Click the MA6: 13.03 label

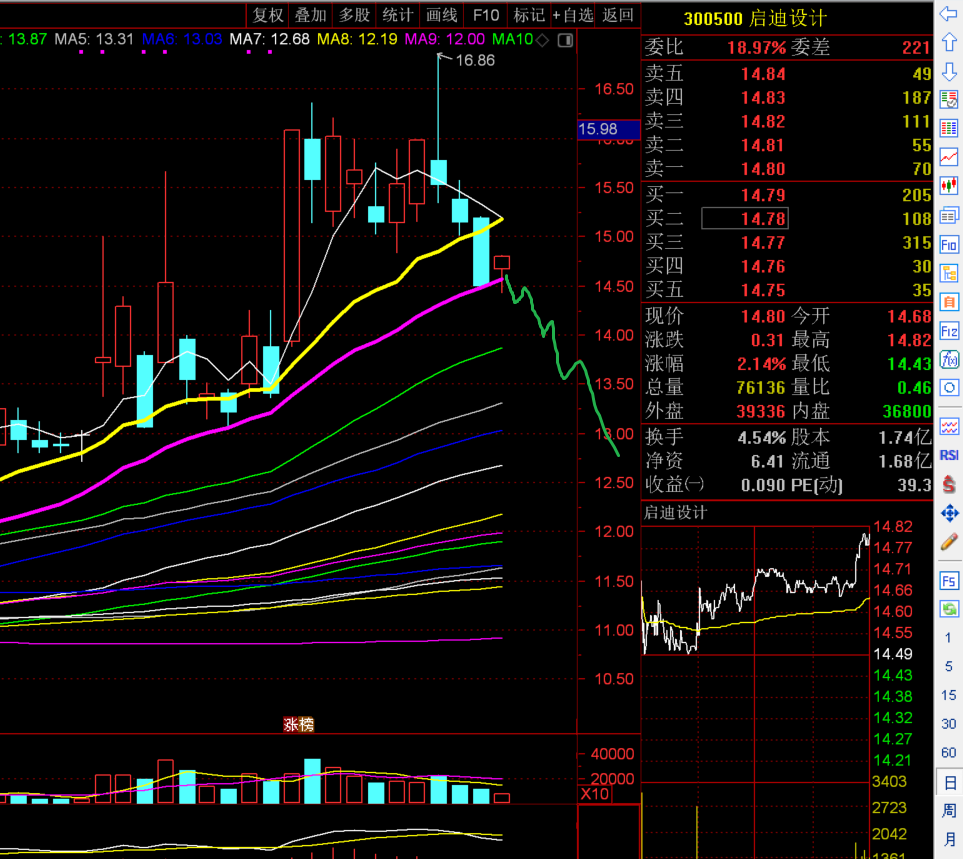tap(182, 39)
